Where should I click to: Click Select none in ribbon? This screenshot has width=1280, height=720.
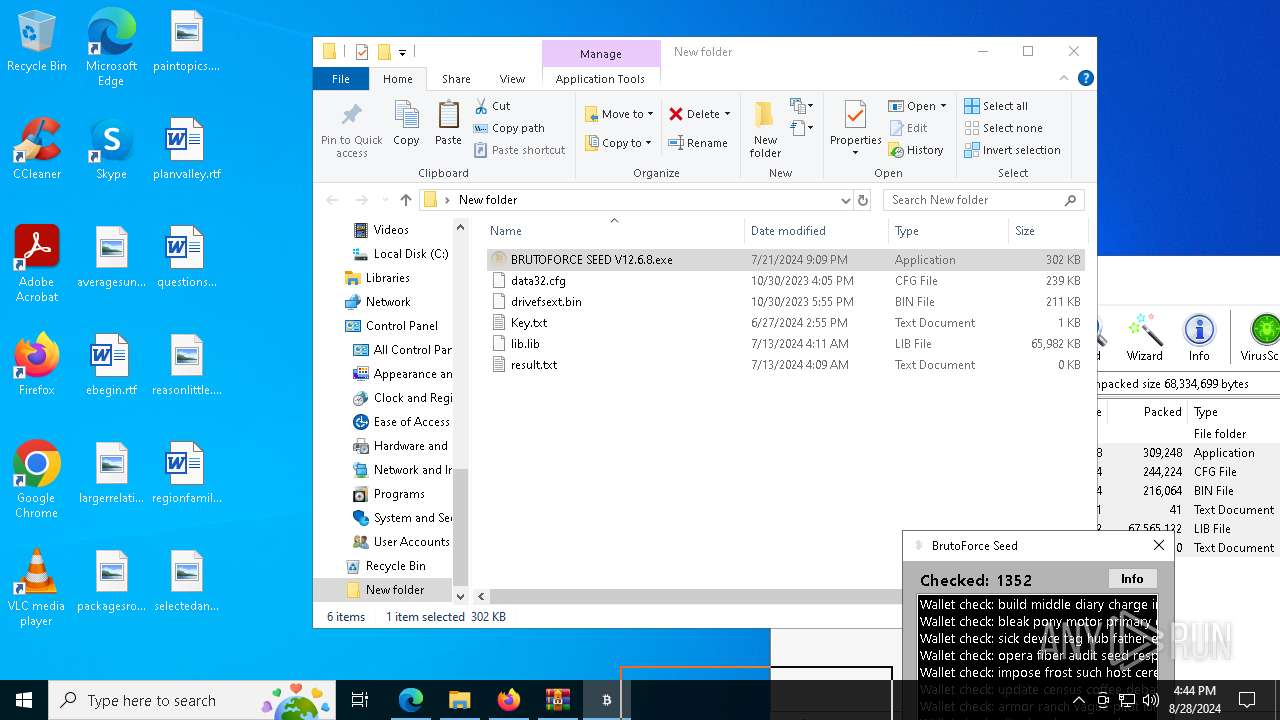click(x=1003, y=128)
